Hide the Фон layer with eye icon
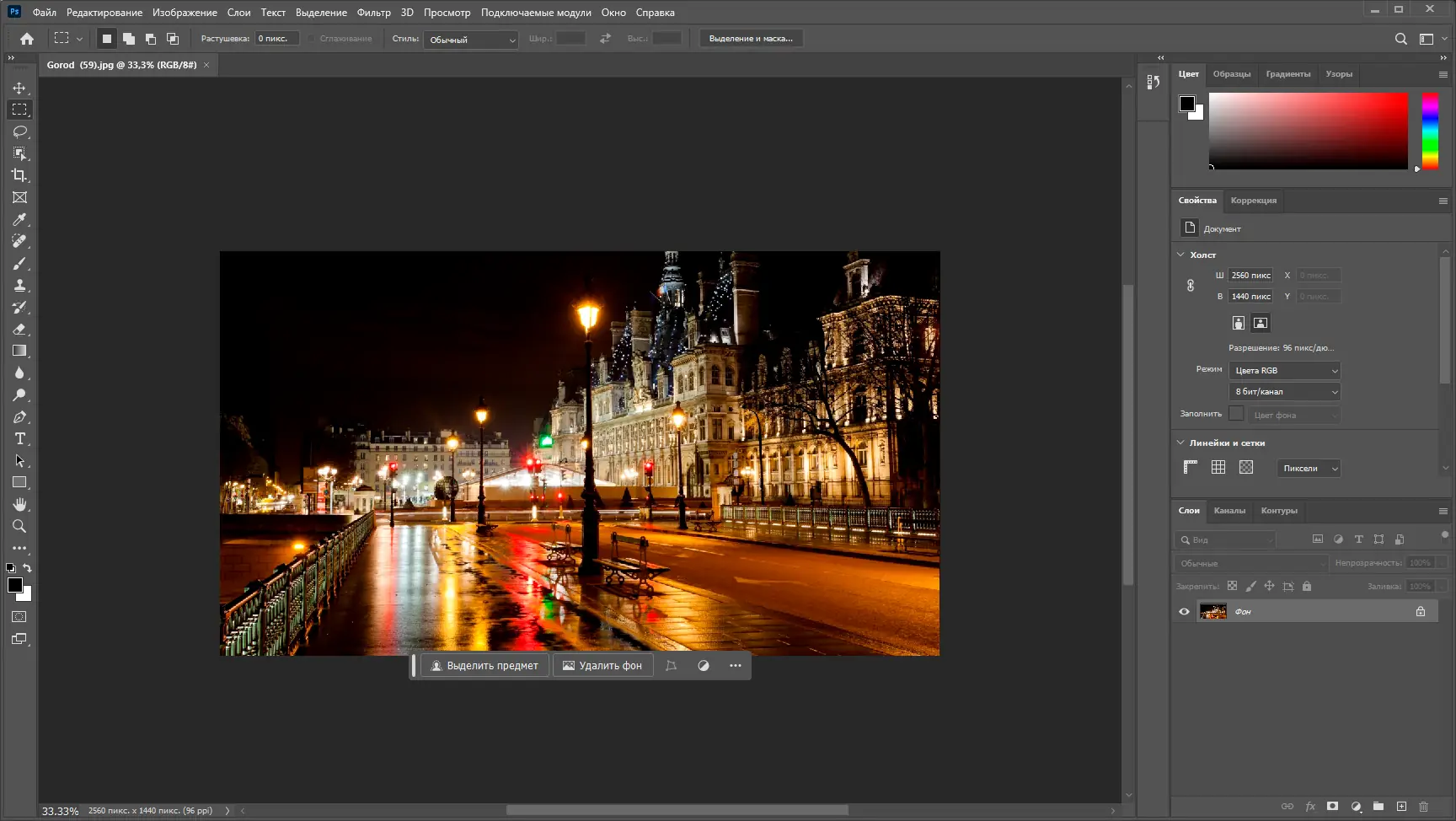The height and width of the screenshot is (821, 1456). (1184, 612)
